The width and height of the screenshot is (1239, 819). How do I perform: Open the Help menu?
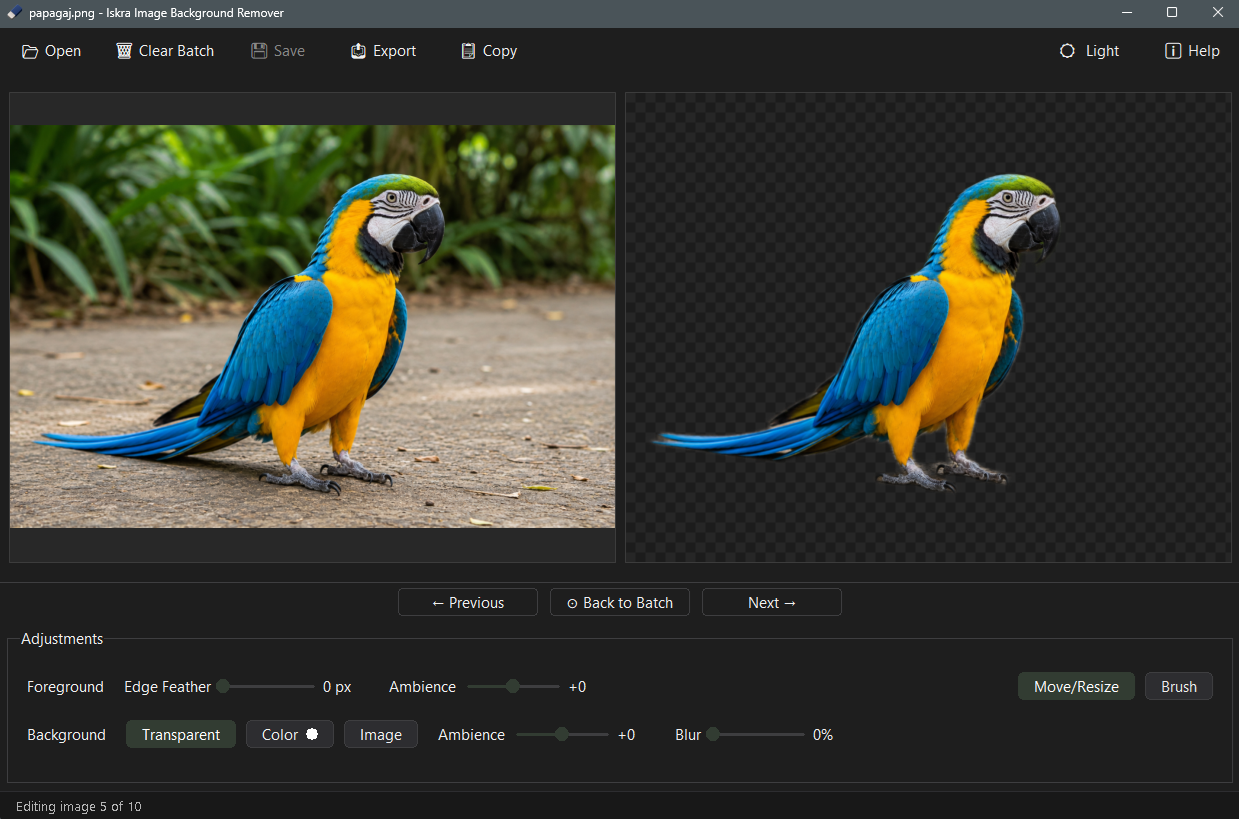pyautogui.click(x=1192, y=51)
